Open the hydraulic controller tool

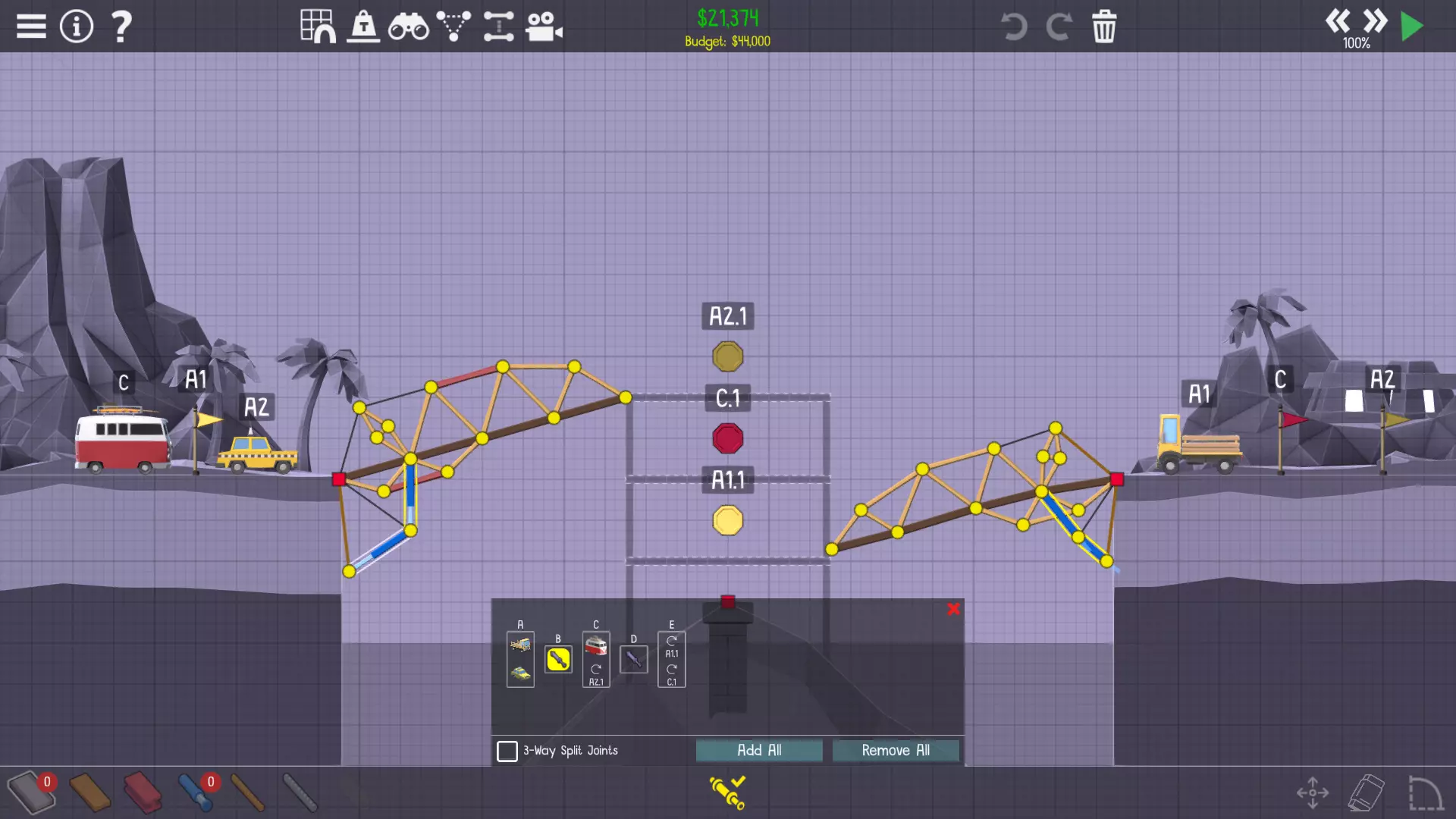tap(728, 792)
